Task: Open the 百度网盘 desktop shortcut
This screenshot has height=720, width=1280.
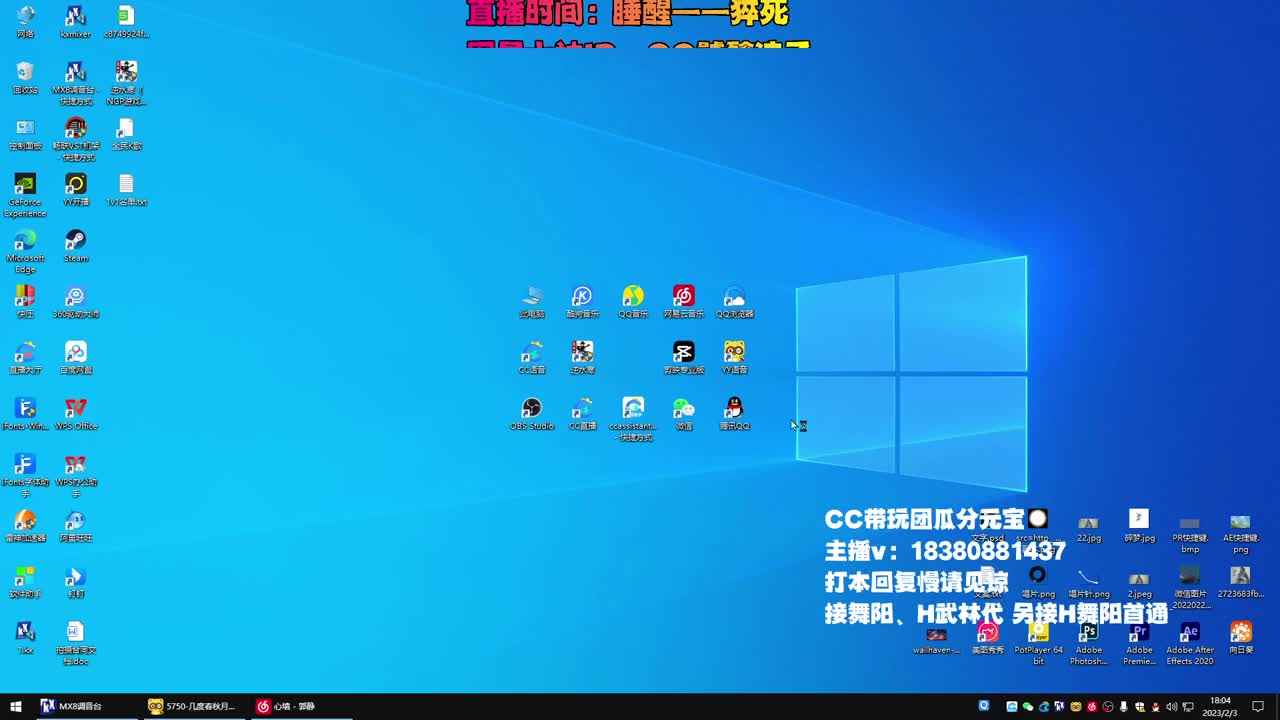Action: pos(76,358)
